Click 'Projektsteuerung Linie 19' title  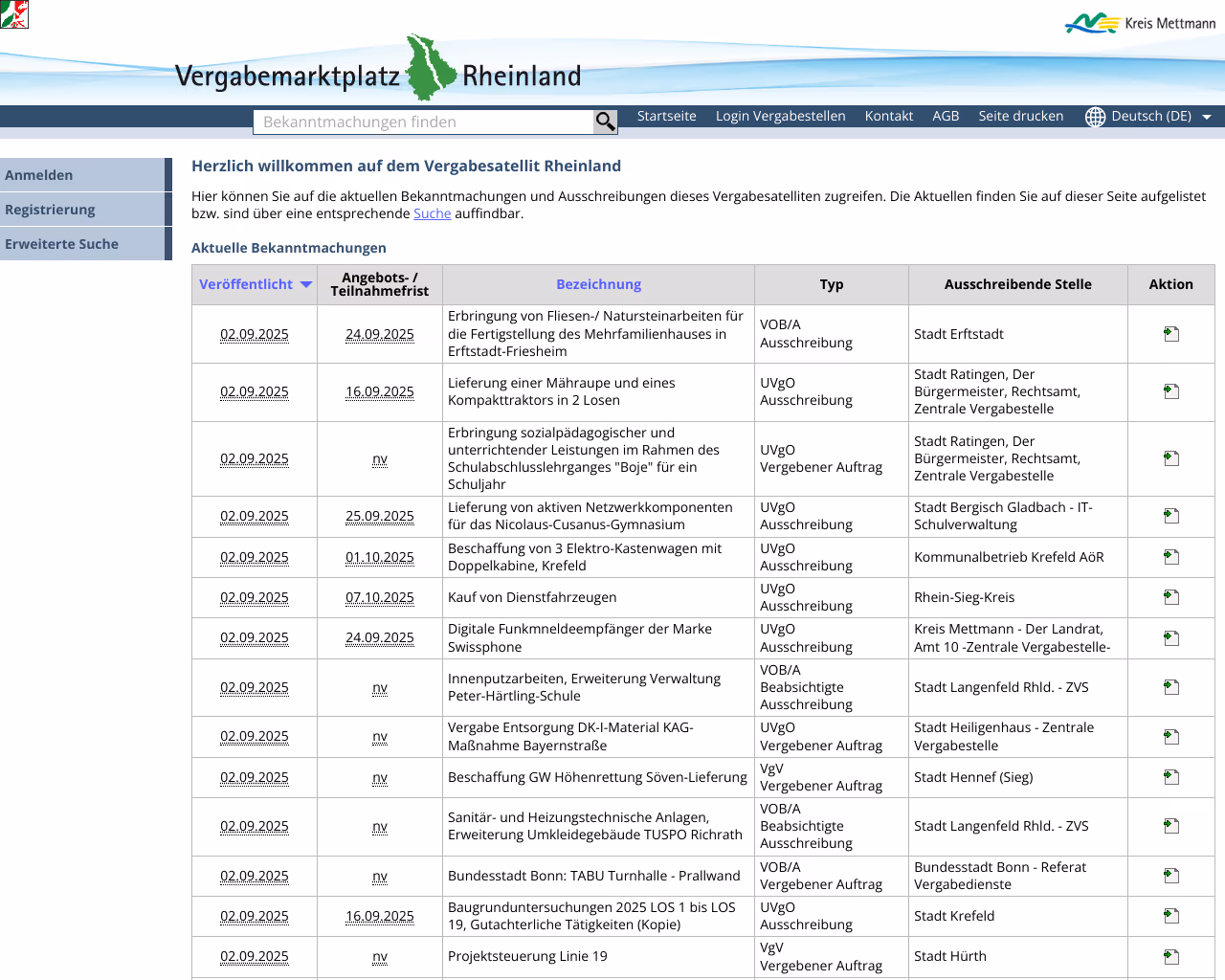527,956
